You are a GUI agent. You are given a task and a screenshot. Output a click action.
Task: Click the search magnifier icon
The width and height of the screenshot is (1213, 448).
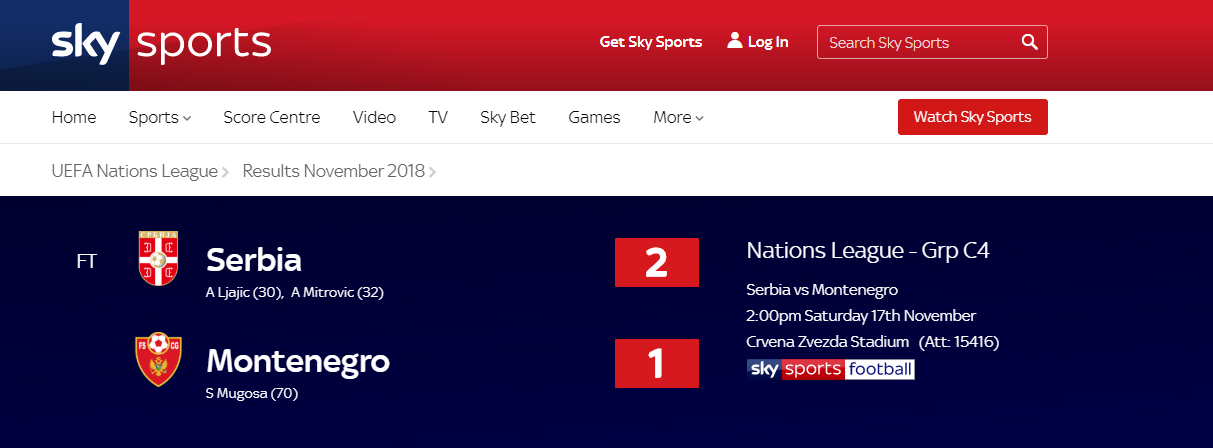click(x=1029, y=42)
